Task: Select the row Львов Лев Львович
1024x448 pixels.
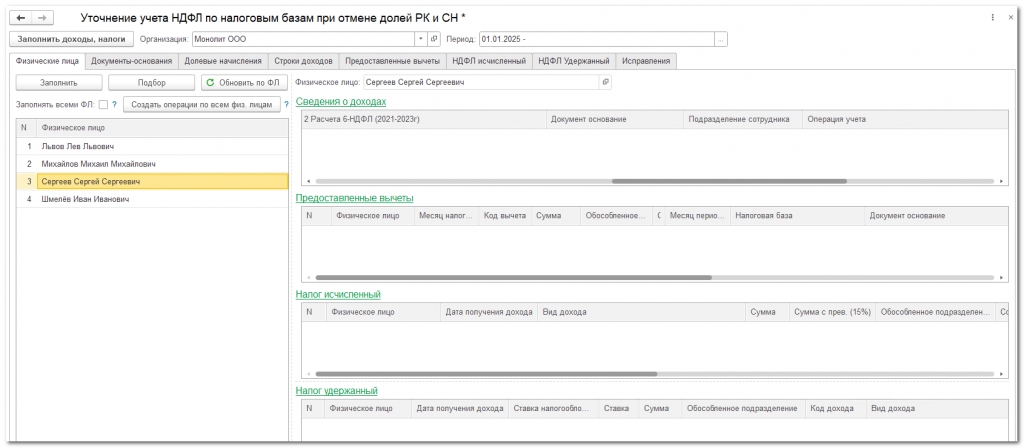Action: (x=152, y=146)
